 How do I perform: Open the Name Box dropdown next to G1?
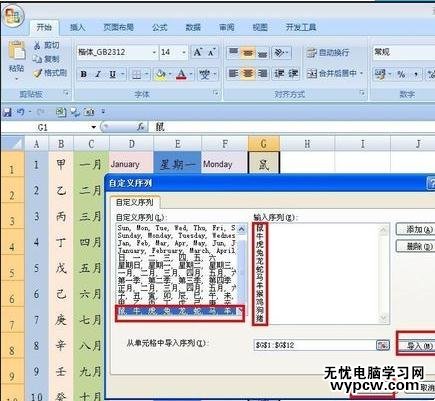click(93, 127)
